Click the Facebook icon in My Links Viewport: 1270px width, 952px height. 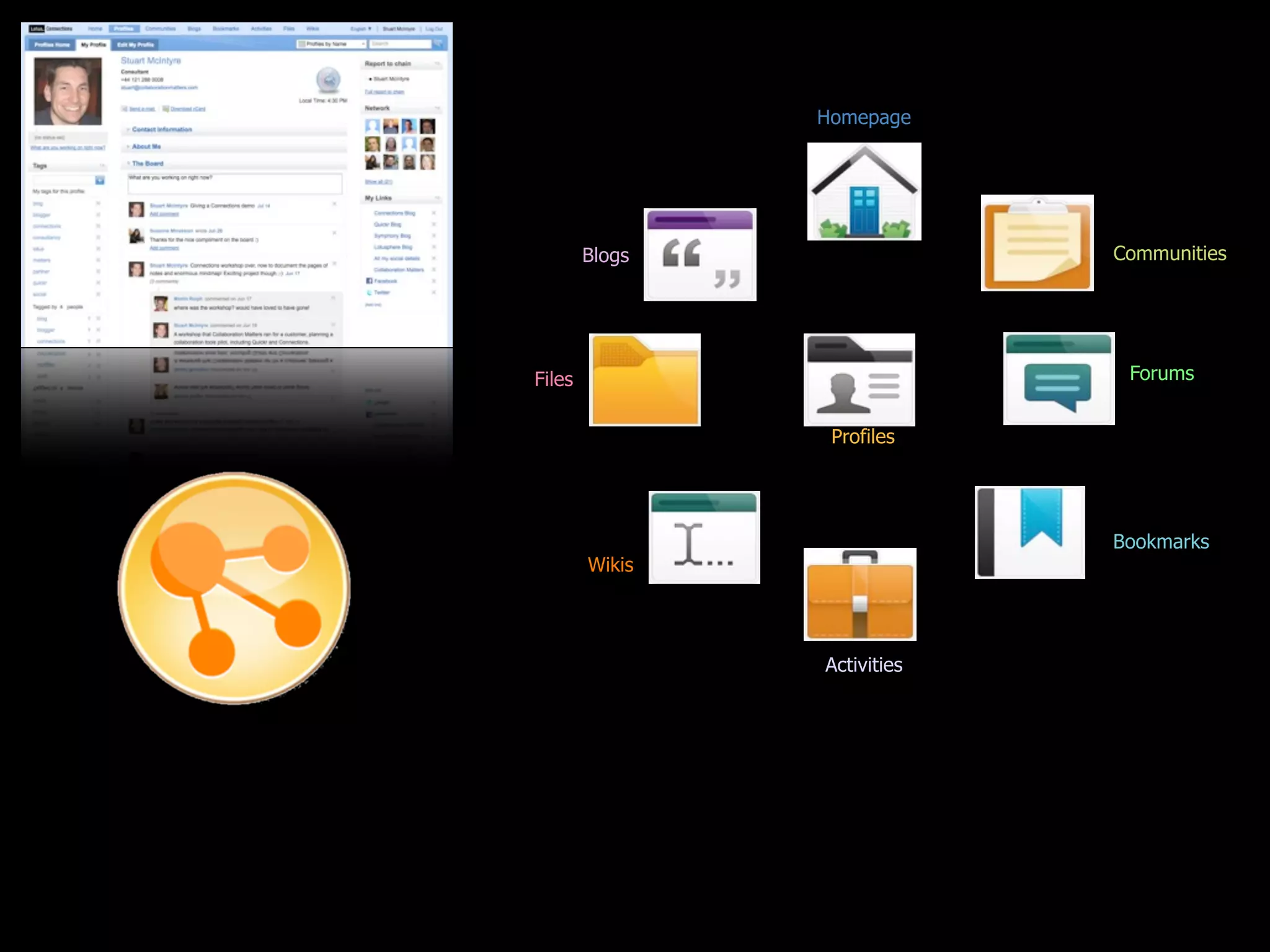370,281
